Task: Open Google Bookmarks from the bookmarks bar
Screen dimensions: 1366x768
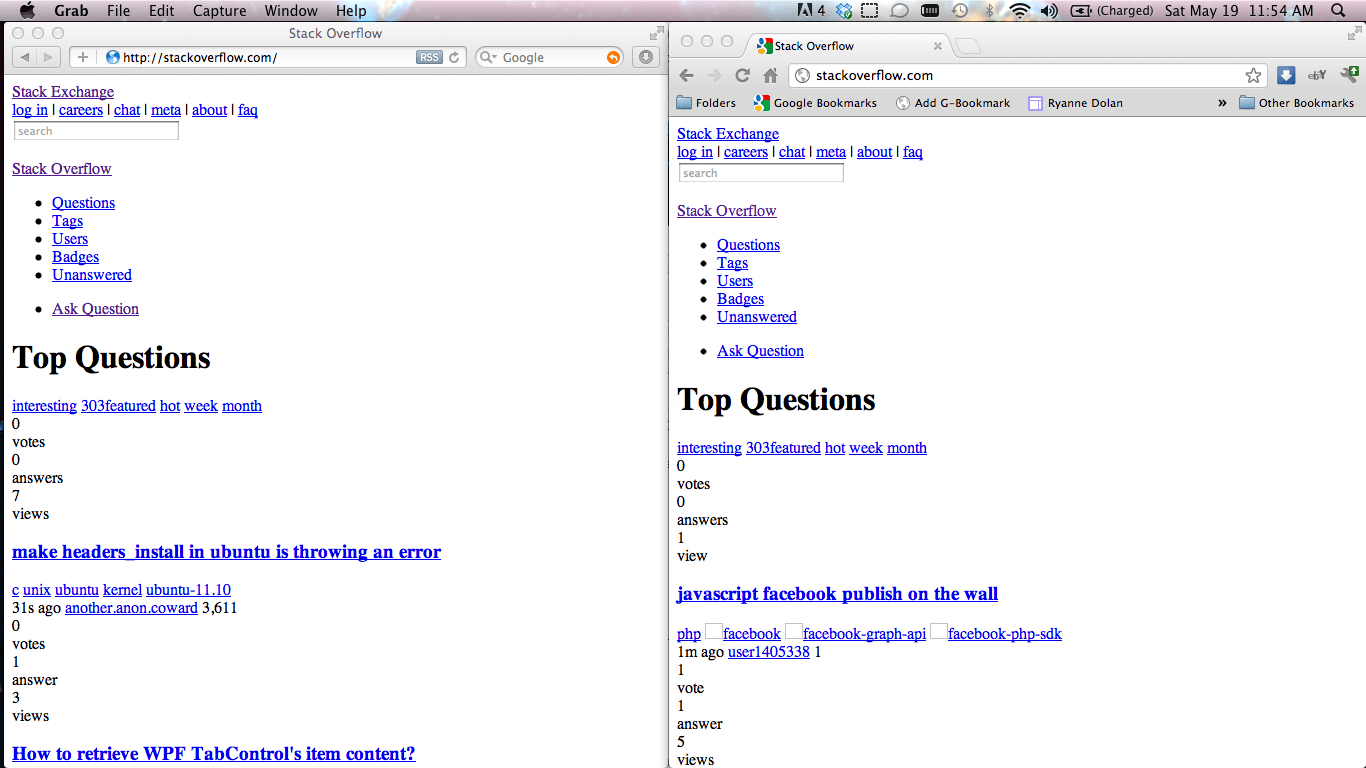Action: coord(815,103)
